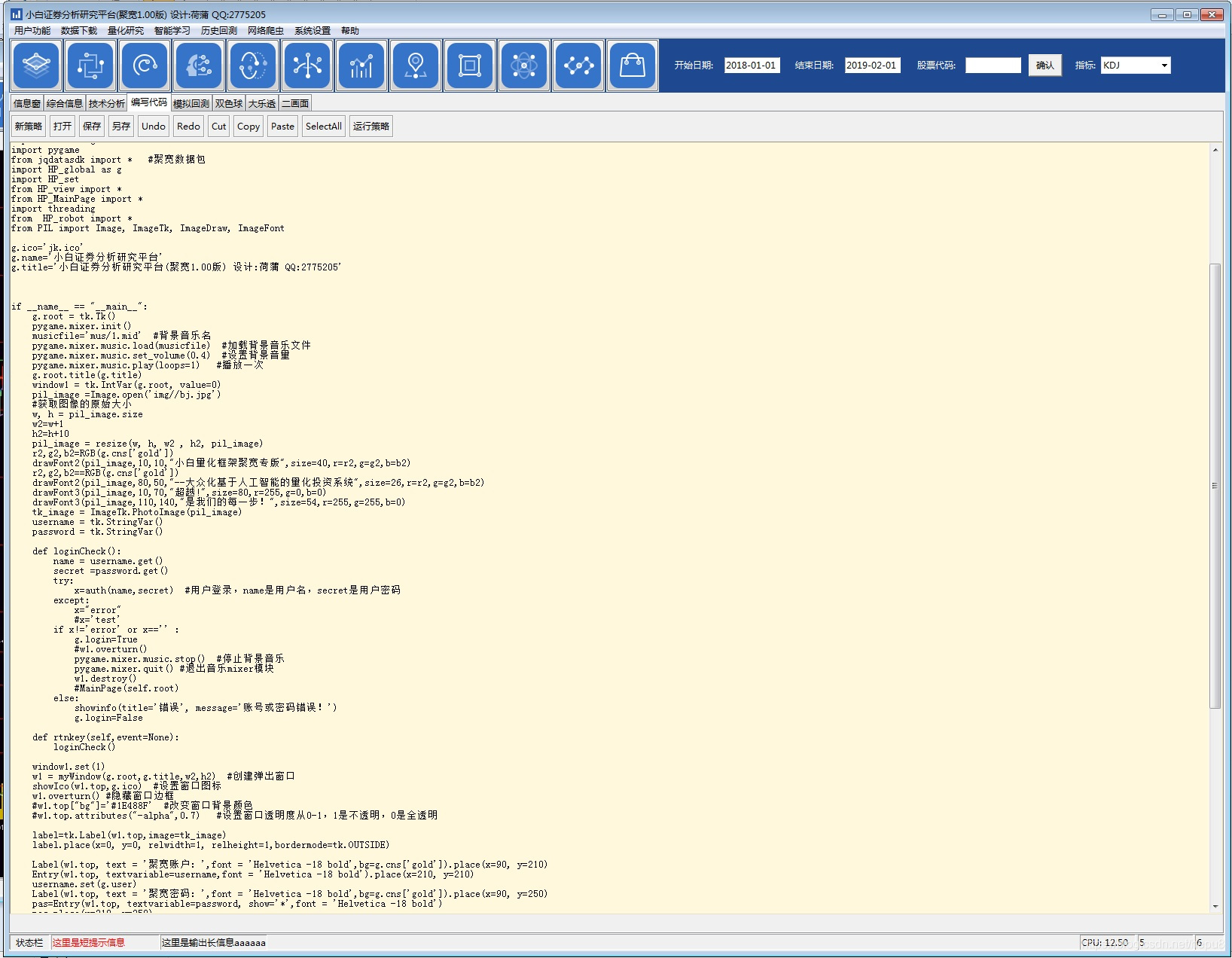Click the 'import threading' code line
This screenshot has width=1232, height=958.
(53, 209)
